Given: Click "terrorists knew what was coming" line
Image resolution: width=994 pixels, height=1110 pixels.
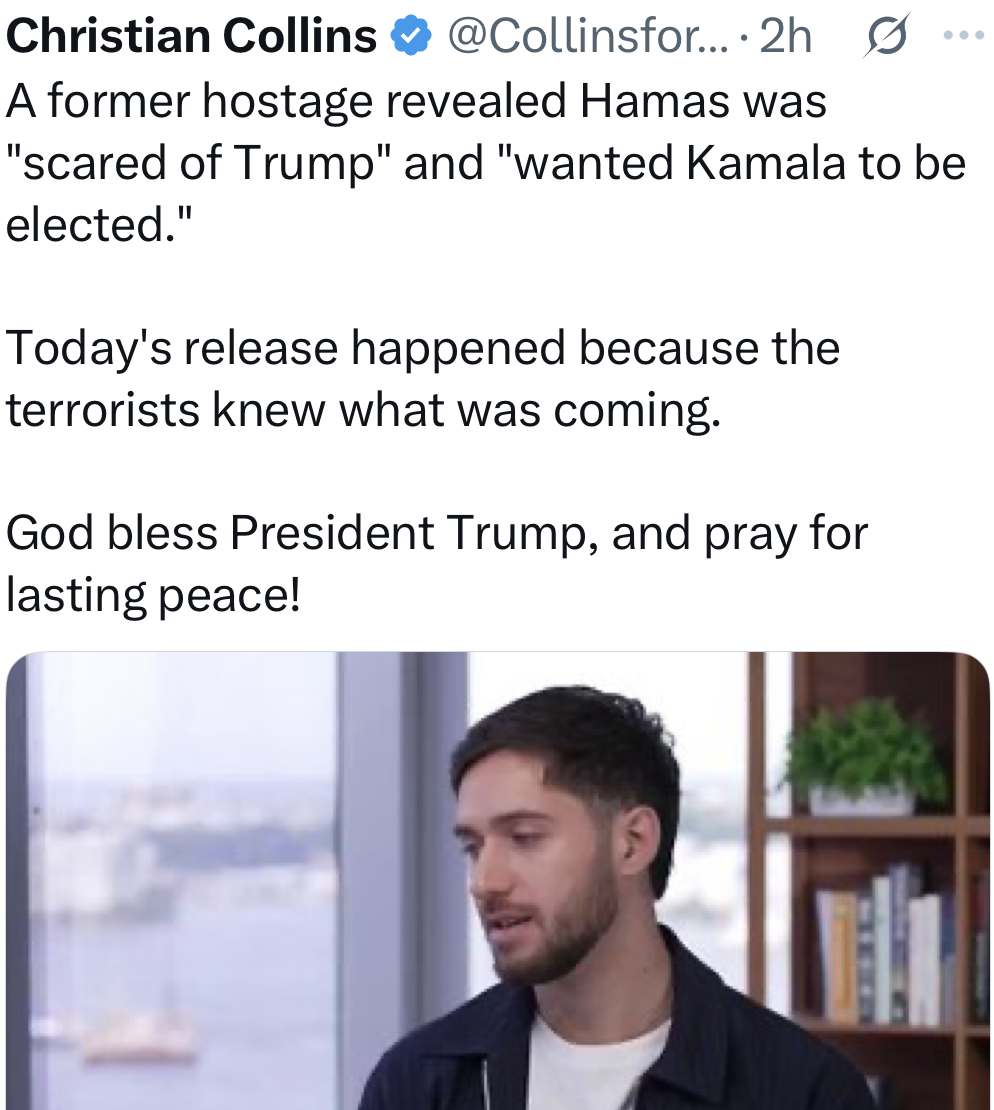Looking at the screenshot, I should [363, 409].
